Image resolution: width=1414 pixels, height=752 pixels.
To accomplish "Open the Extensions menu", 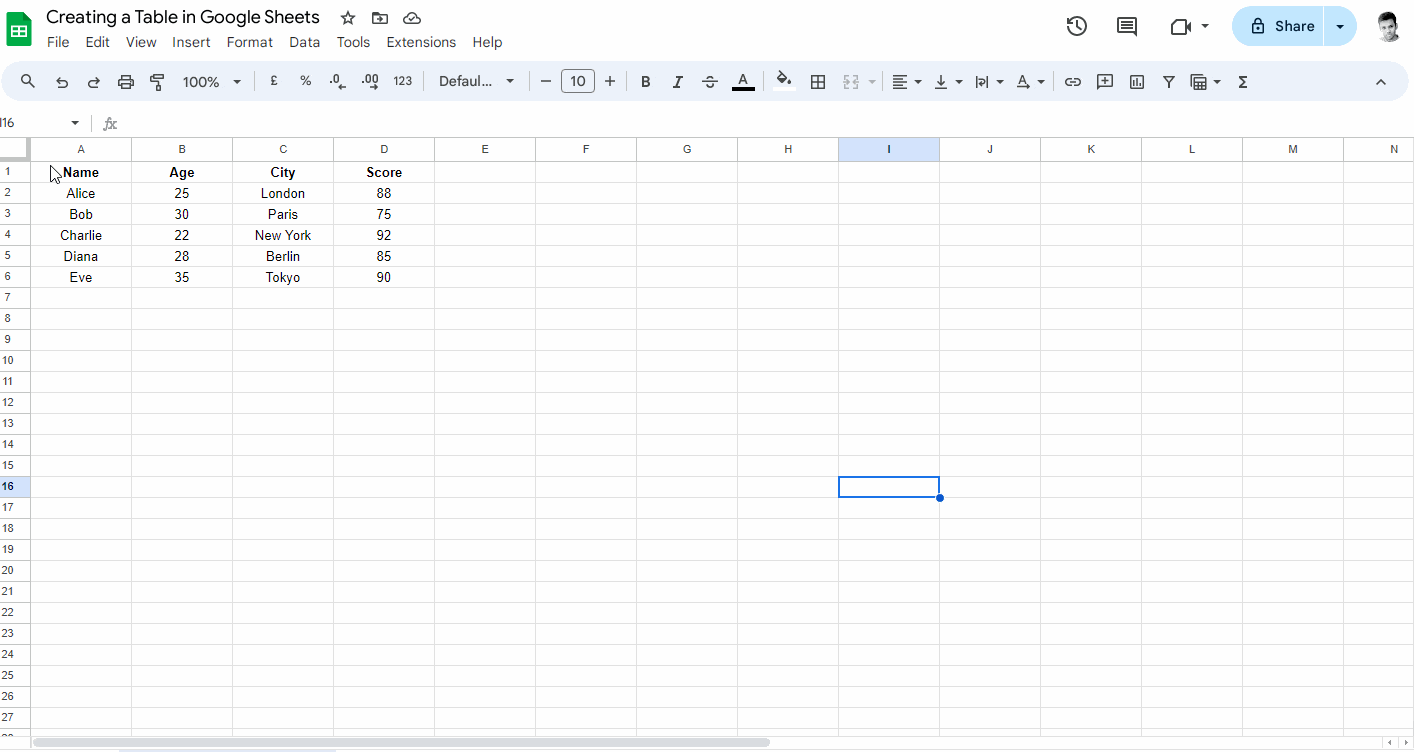I will [x=421, y=42].
